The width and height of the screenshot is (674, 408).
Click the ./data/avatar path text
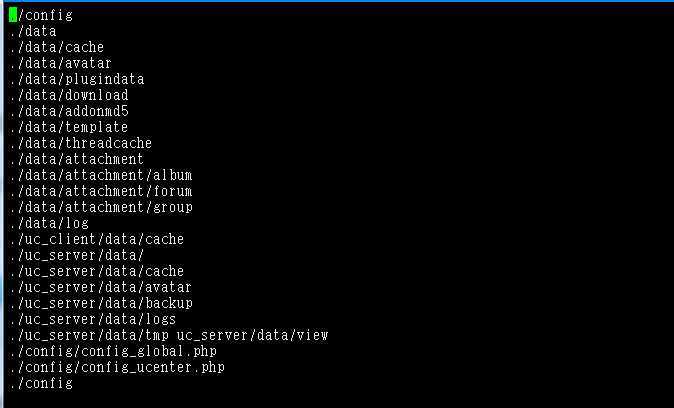click(60, 63)
